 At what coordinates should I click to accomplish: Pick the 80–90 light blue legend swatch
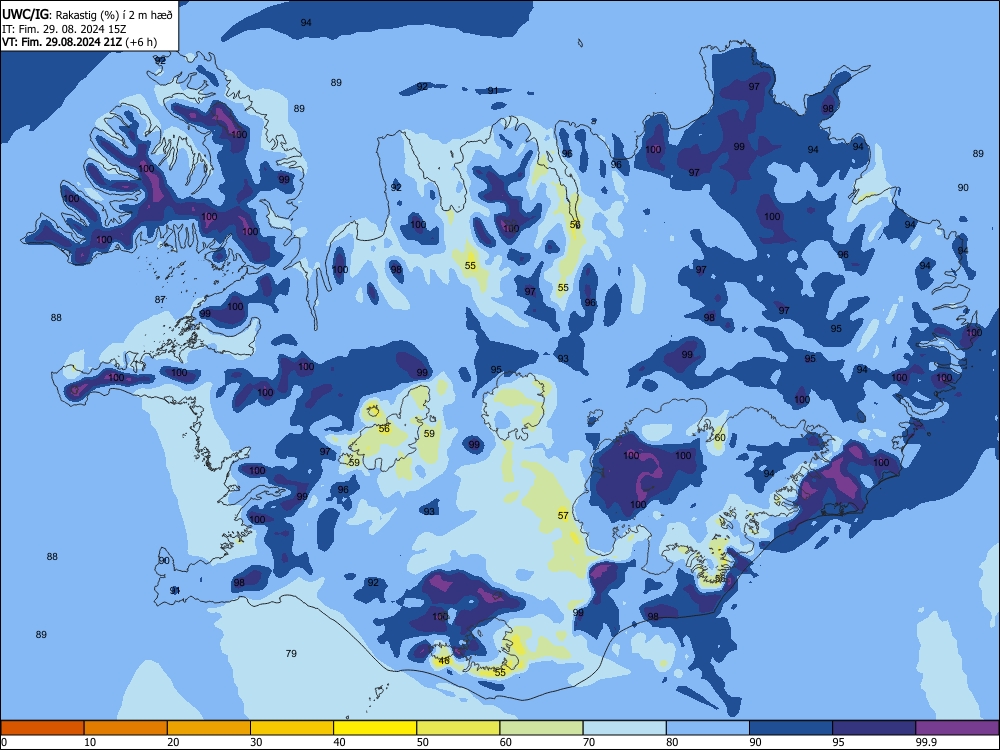click(x=708, y=728)
